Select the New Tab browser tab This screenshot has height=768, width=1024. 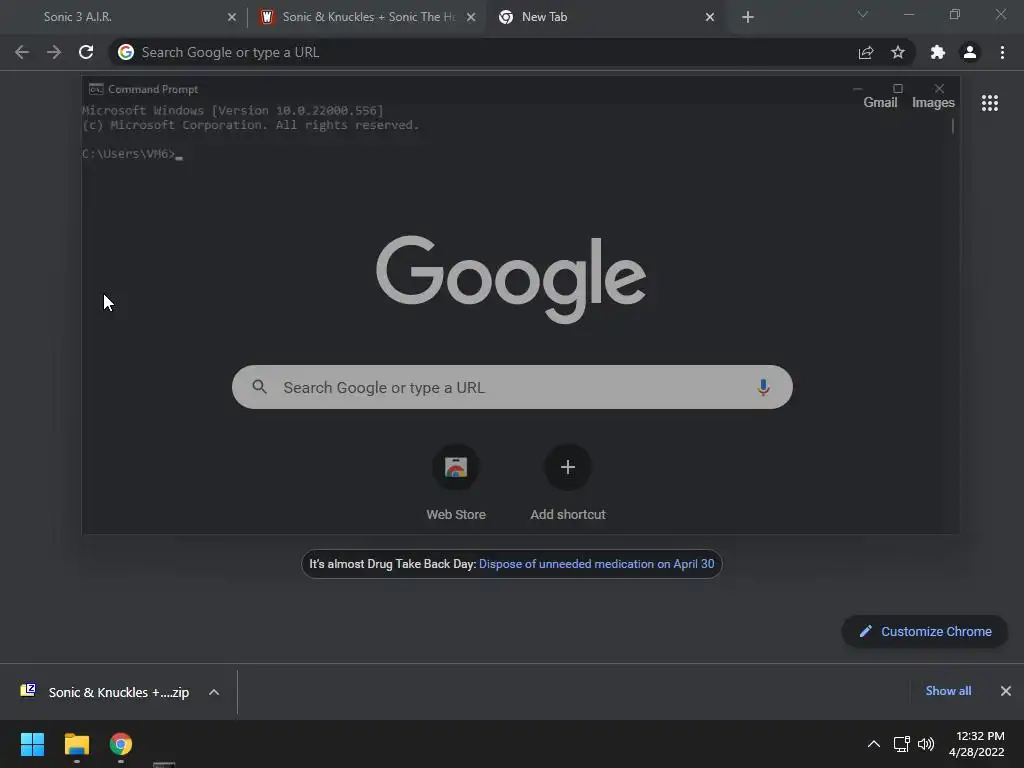pyautogui.click(x=606, y=17)
